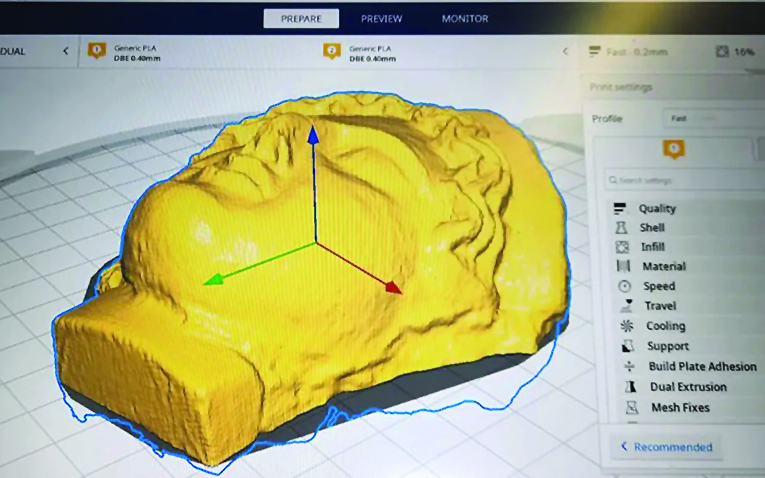Click the Build Plate Adhesion label
The width and height of the screenshot is (765, 478).
pos(703,366)
